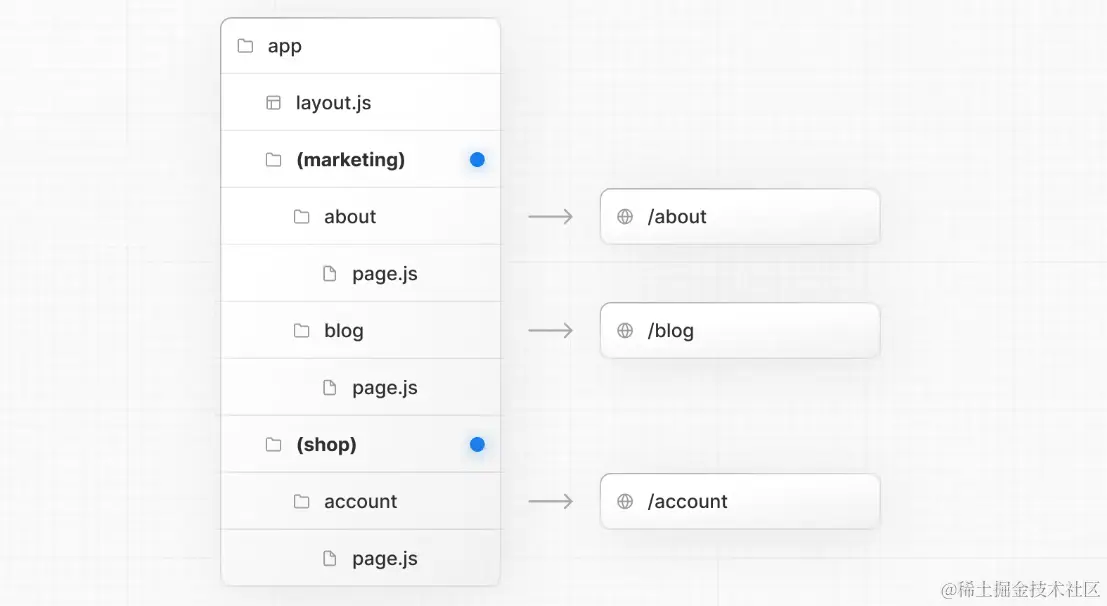Screen dimensions: 1107x606
Task: Click the account folder icon
Action: pyautogui.click(x=301, y=501)
